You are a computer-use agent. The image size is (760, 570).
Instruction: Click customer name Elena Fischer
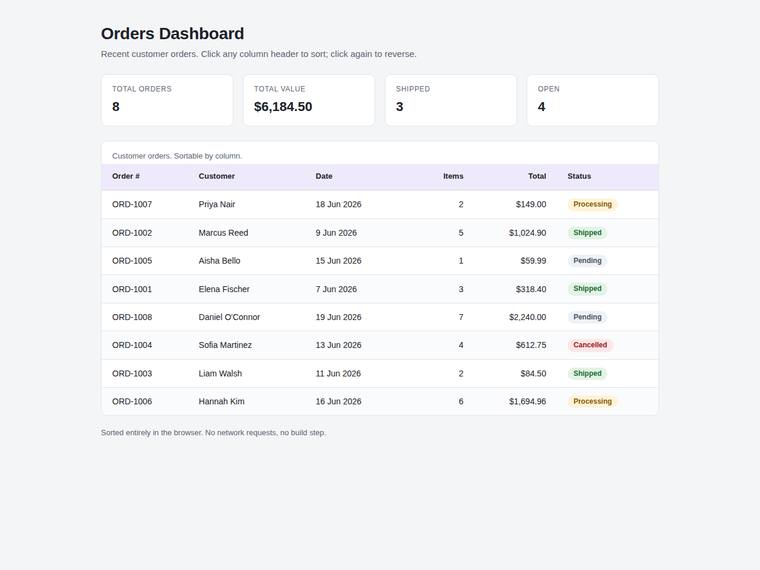pos(224,289)
